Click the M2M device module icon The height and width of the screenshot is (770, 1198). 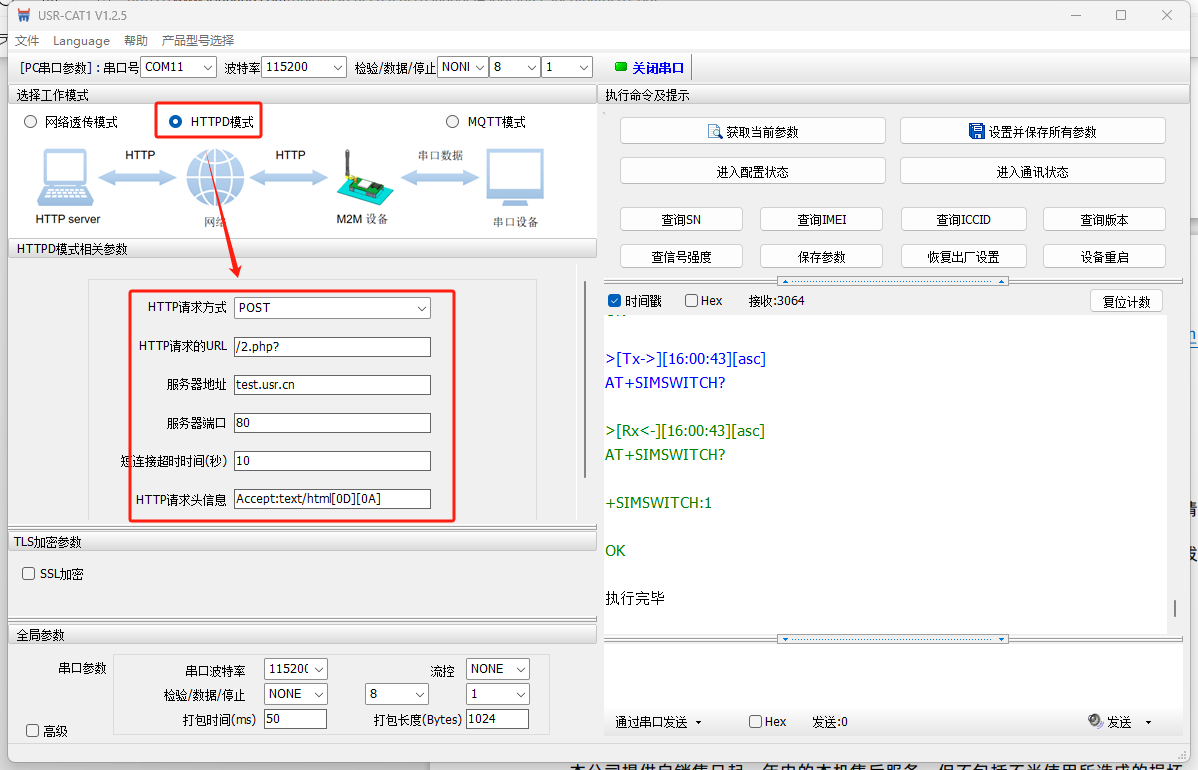[x=360, y=178]
